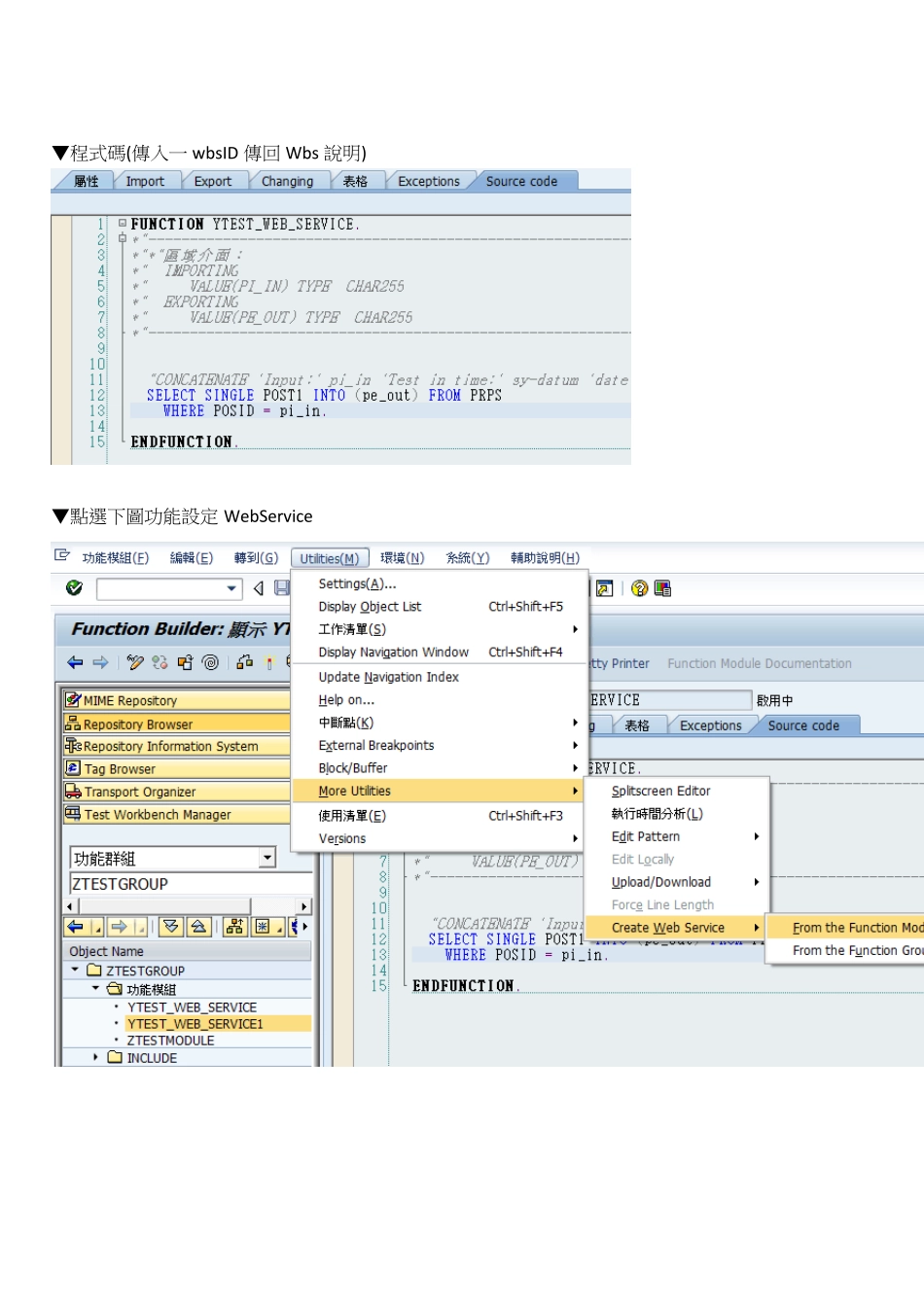Click the Activate matchstick icon
Viewport: 924px width, 1307px height.
coord(270,662)
